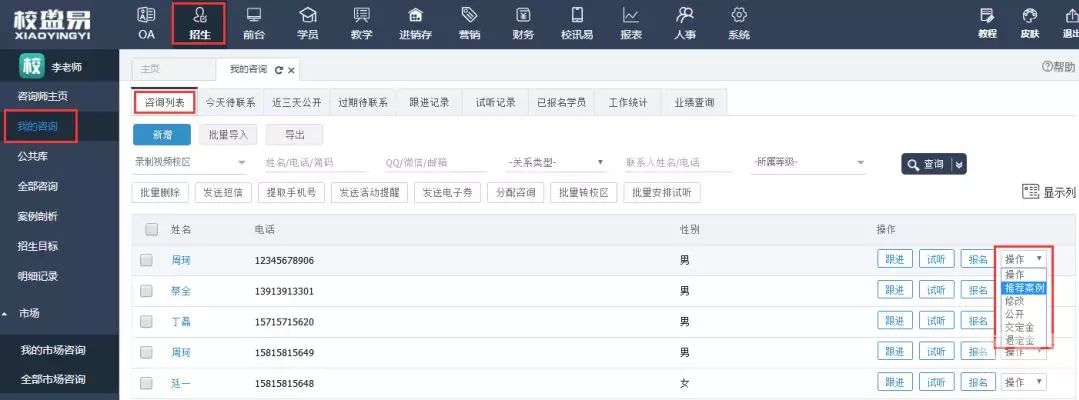Viewport: 1079px width, 400px height.
Task: Open 我的市场咨询 in the sidebar
Action: (x=53, y=350)
